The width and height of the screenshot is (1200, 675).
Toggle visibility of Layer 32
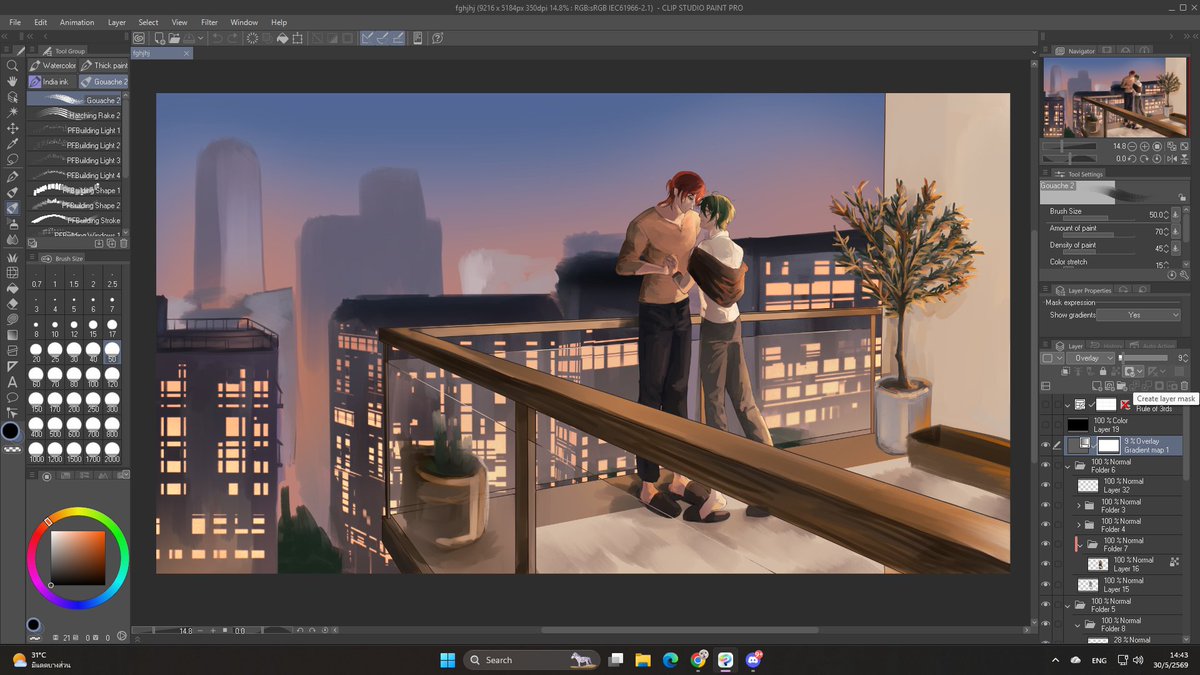[1046, 485]
